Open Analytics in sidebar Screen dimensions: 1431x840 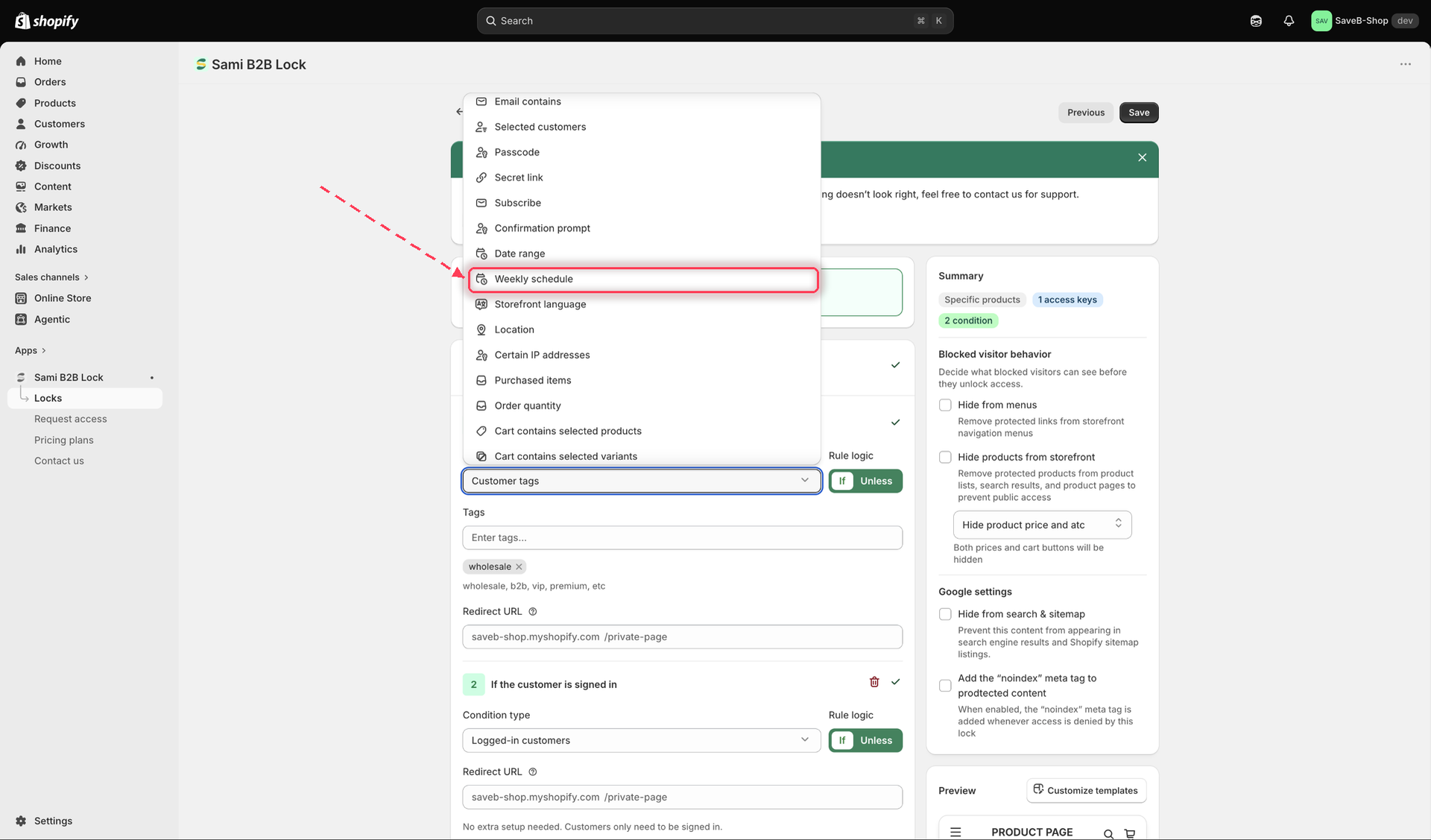pos(56,249)
